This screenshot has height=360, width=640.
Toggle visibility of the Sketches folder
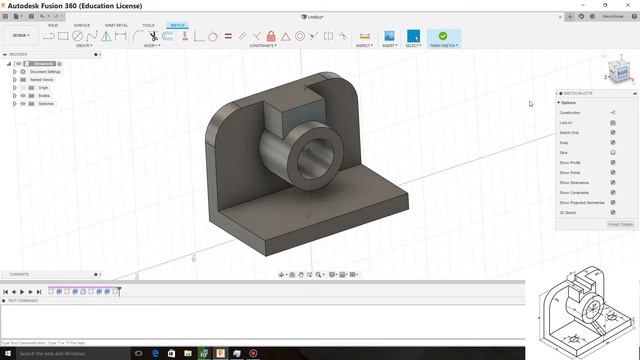tap(23, 104)
